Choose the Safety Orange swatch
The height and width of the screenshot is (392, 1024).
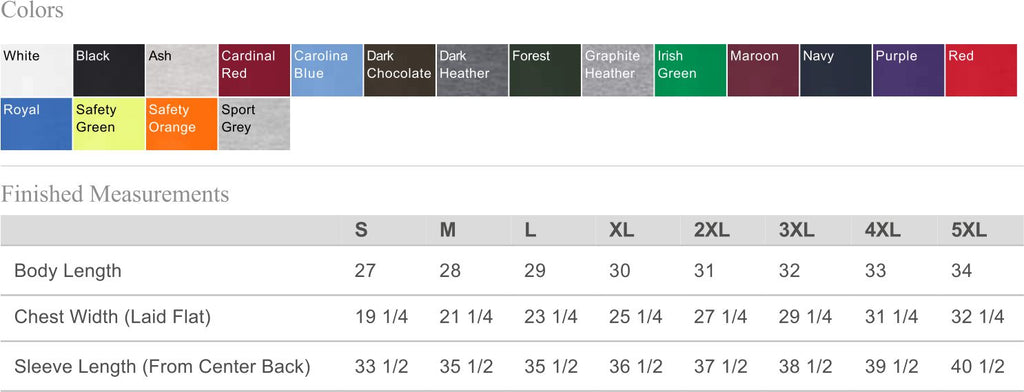pos(182,124)
